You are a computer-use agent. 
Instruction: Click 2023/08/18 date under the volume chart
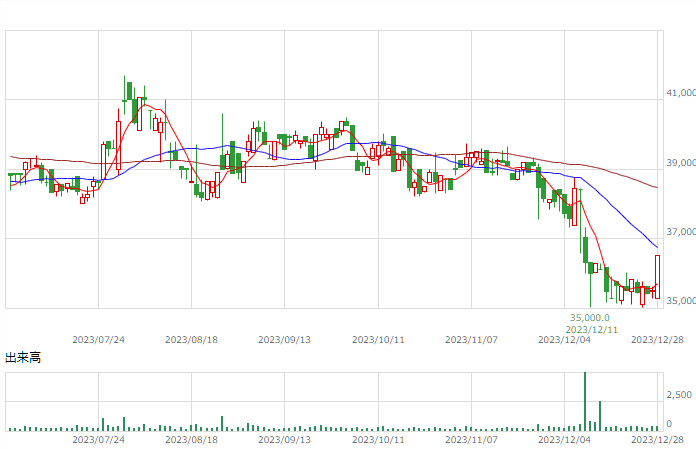pyautogui.click(x=191, y=439)
